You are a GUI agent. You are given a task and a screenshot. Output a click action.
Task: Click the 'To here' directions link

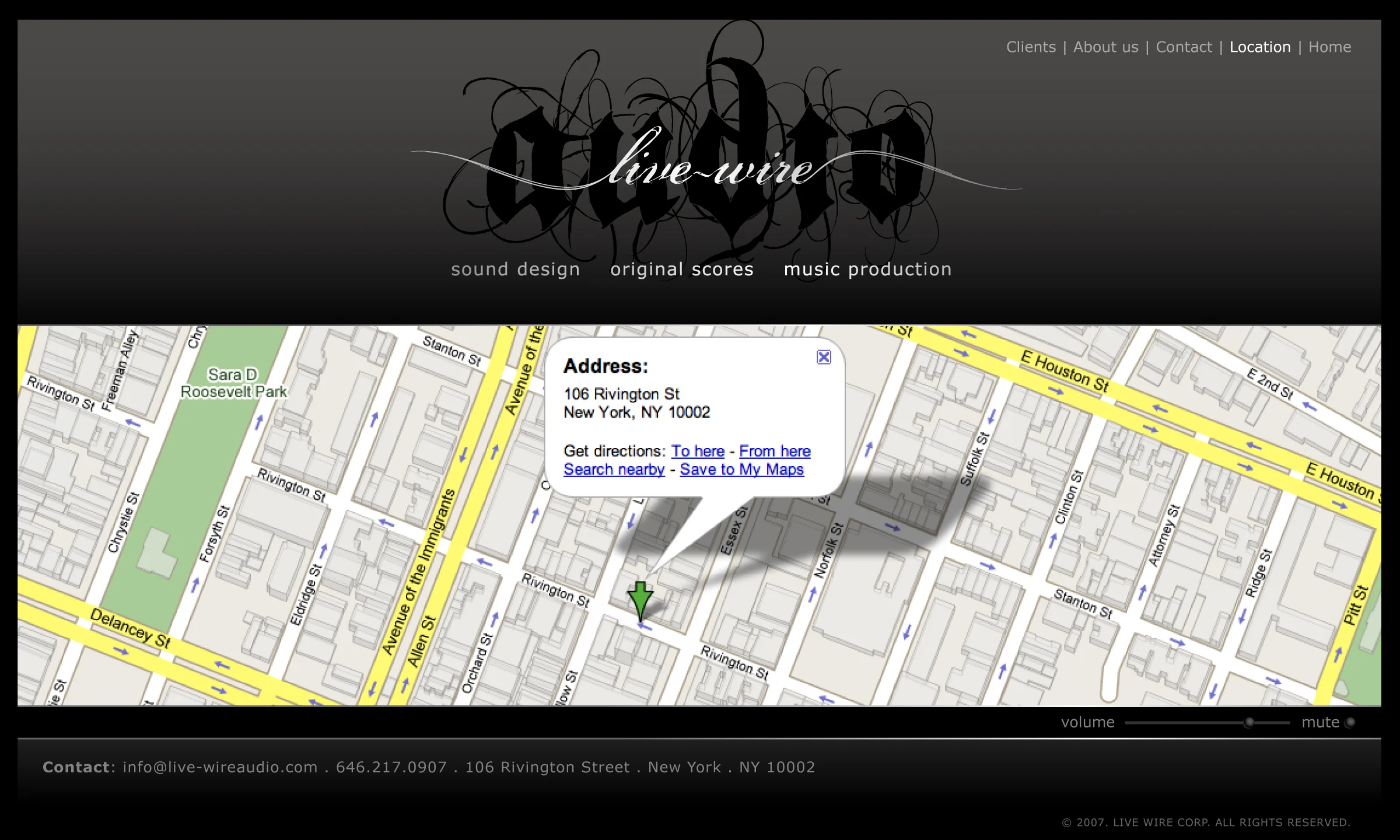(x=698, y=451)
